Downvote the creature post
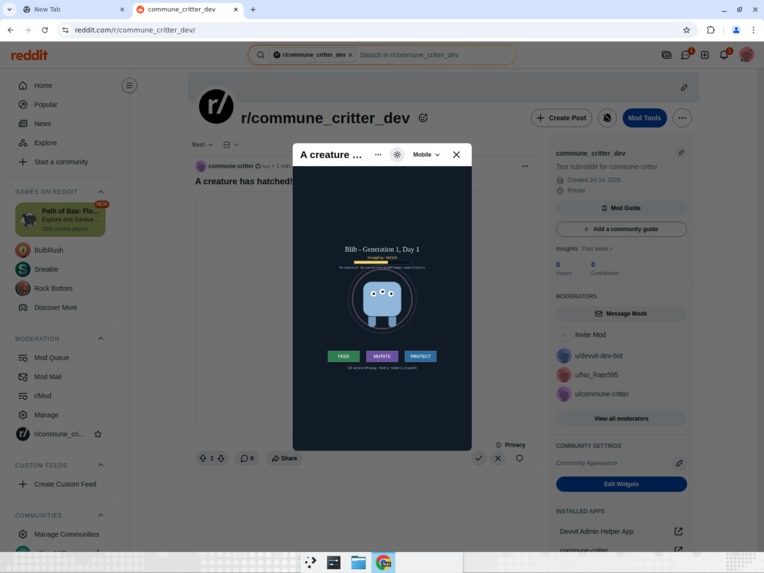This screenshot has width=764, height=573. point(221,458)
